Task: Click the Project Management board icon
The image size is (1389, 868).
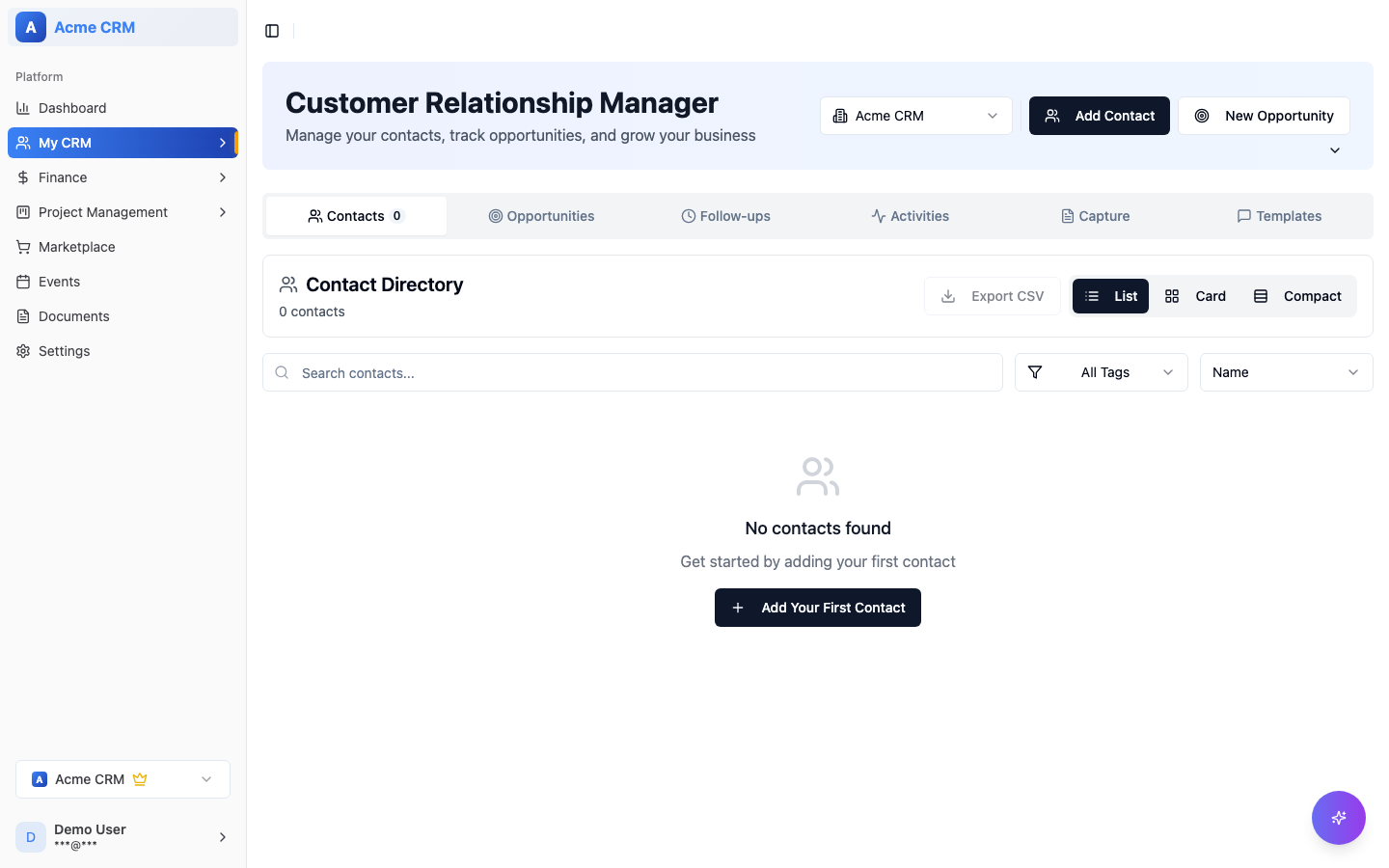Action: [x=23, y=212]
